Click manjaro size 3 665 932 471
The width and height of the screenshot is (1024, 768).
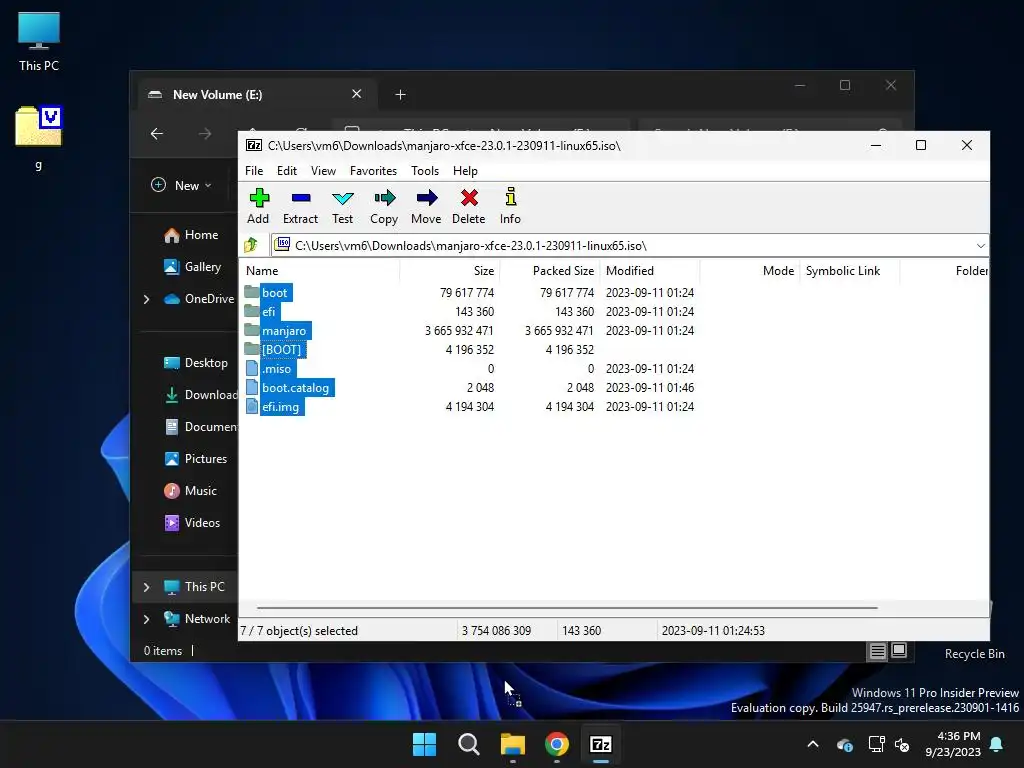click(x=459, y=330)
